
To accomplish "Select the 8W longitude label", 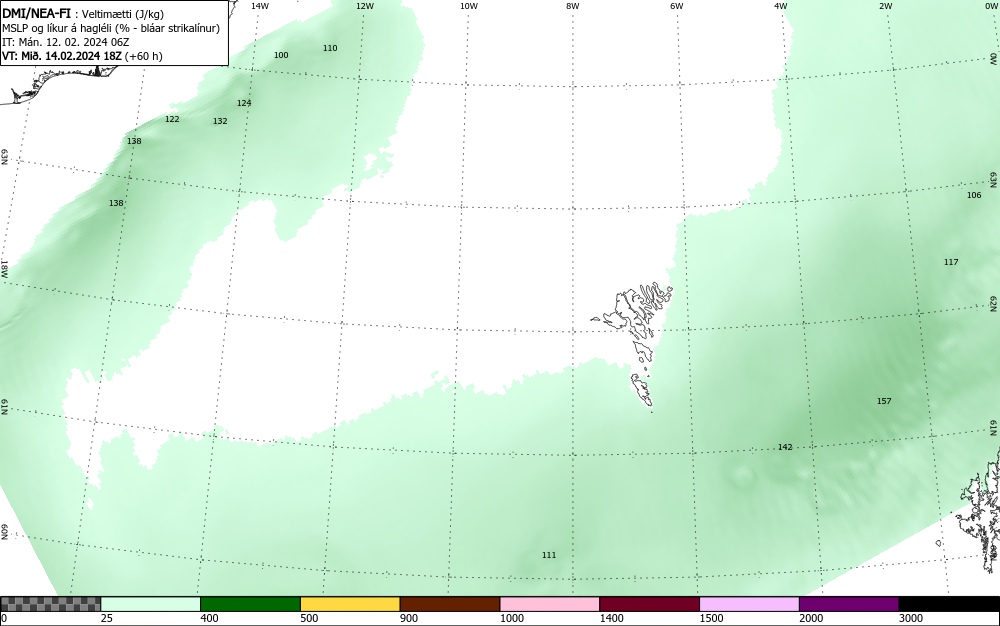I will pos(573,6).
